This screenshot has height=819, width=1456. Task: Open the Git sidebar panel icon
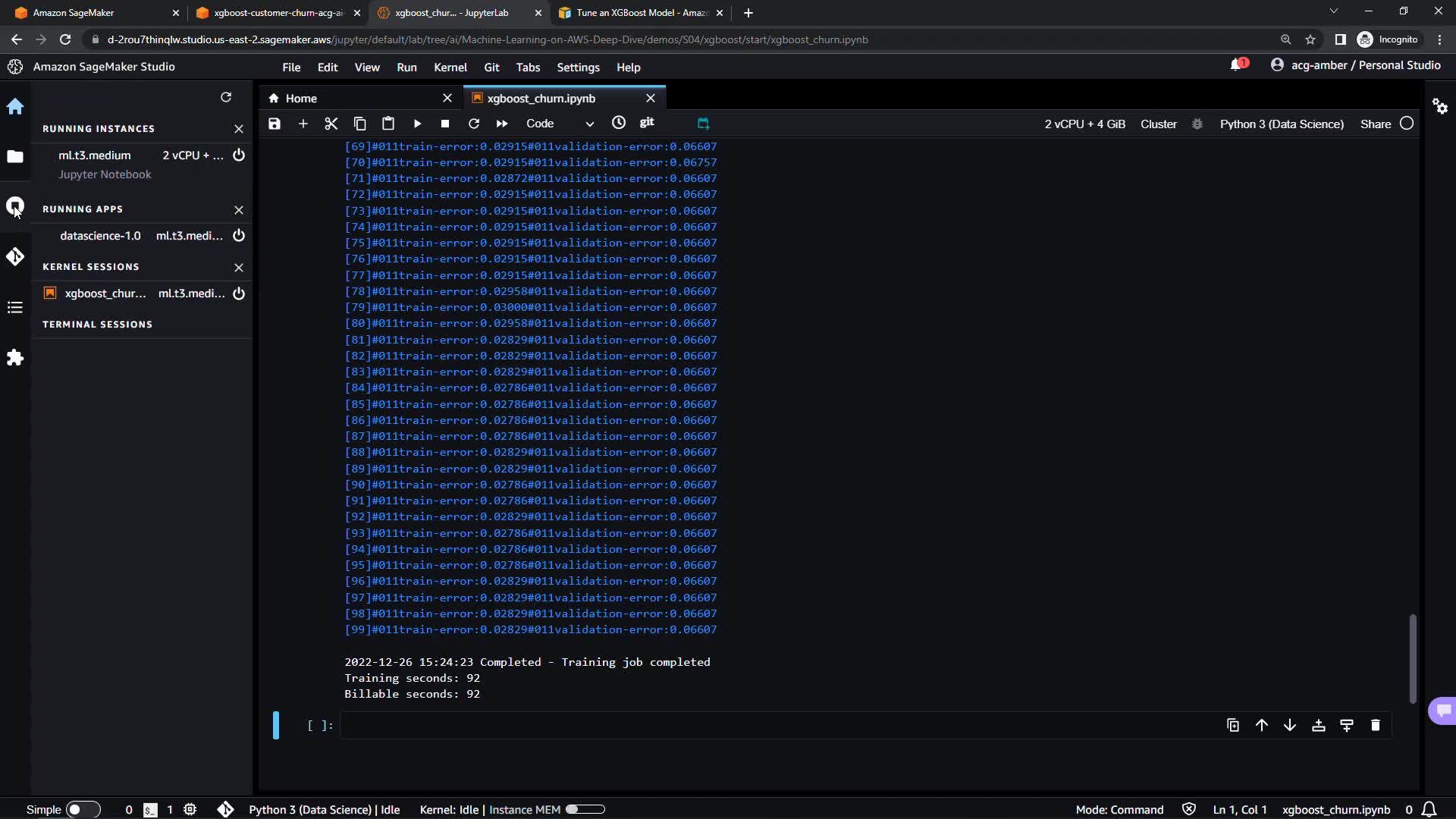(x=15, y=257)
